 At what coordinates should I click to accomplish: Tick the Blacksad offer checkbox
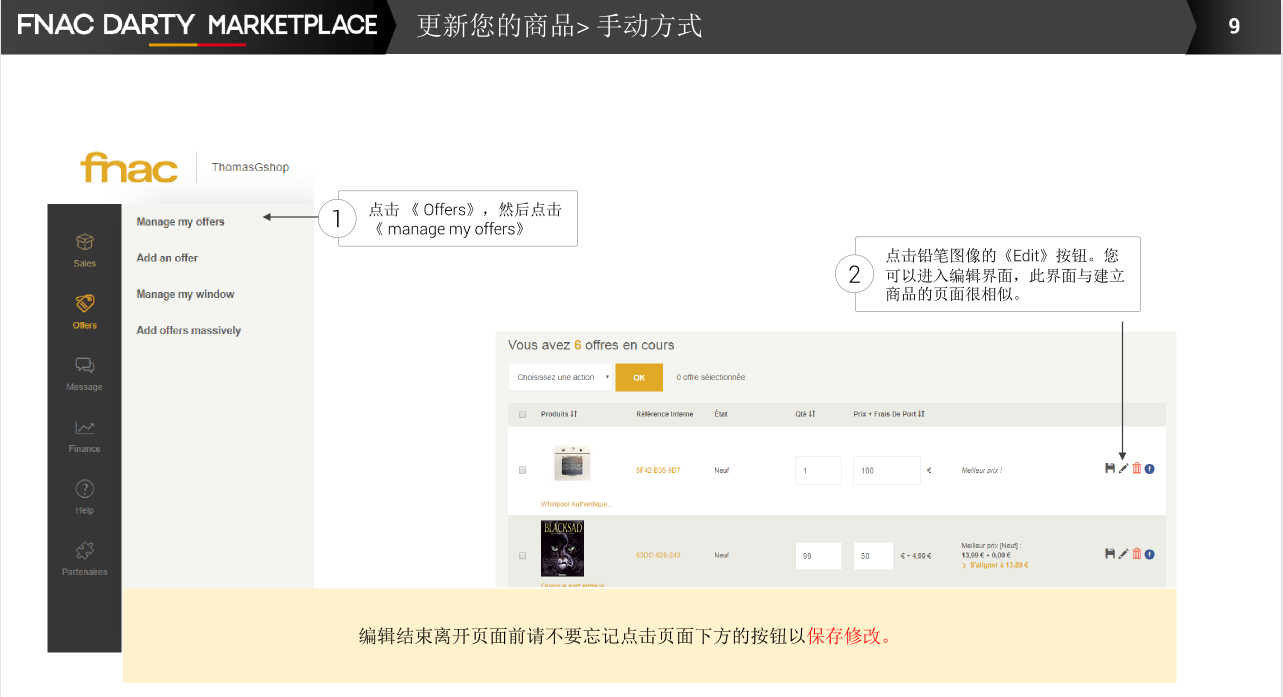pyautogui.click(x=522, y=555)
